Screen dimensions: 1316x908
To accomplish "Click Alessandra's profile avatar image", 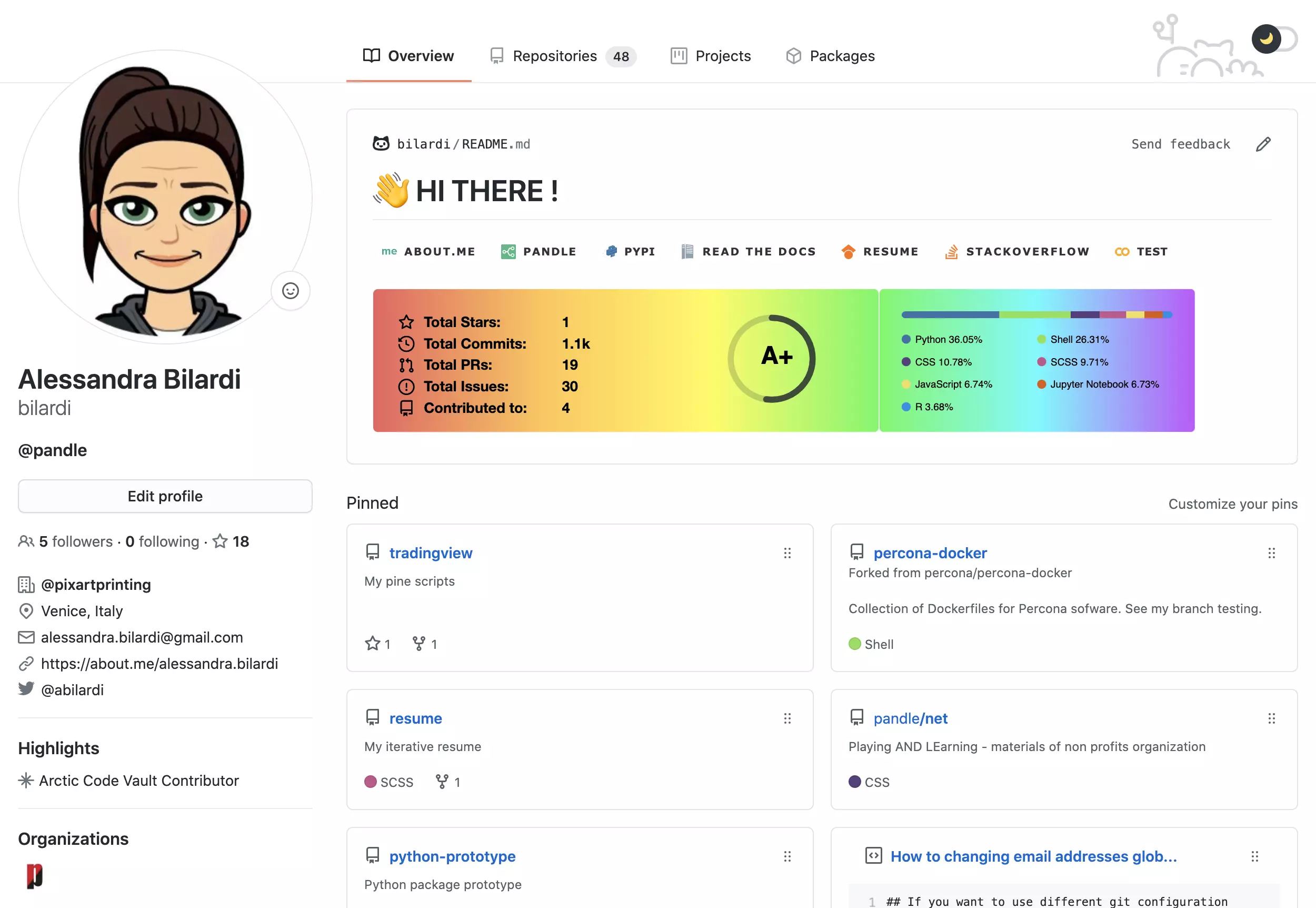I will pyautogui.click(x=165, y=197).
